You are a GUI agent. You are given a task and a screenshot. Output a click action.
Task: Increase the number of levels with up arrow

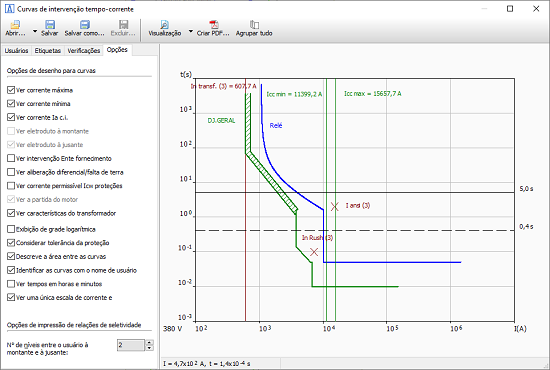click(x=149, y=343)
